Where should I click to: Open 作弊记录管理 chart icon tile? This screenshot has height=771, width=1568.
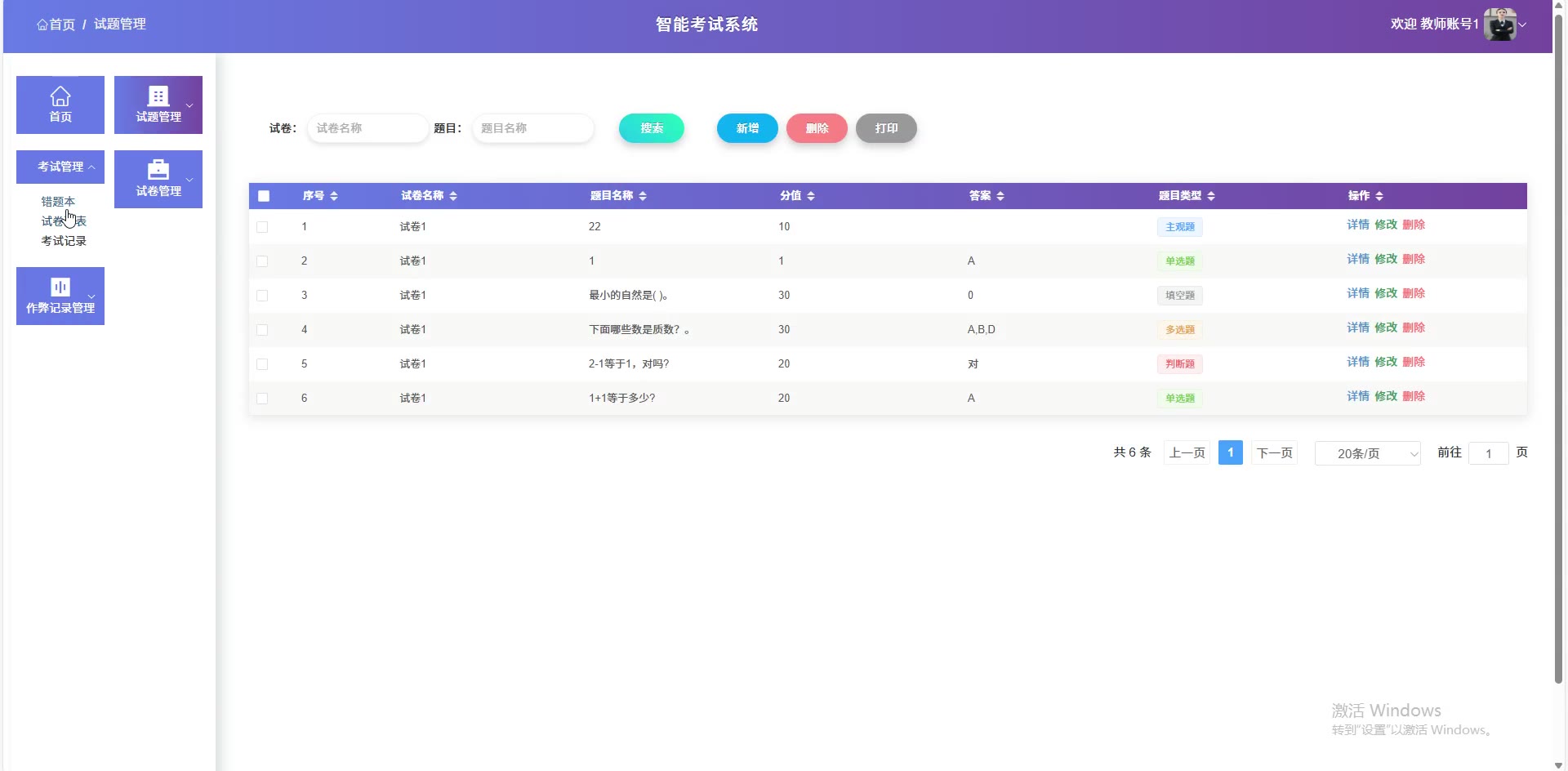coord(60,287)
